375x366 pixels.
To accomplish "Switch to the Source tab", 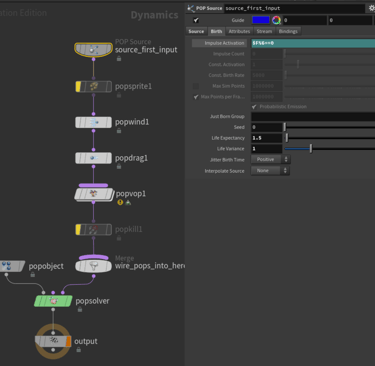I will tap(196, 31).
